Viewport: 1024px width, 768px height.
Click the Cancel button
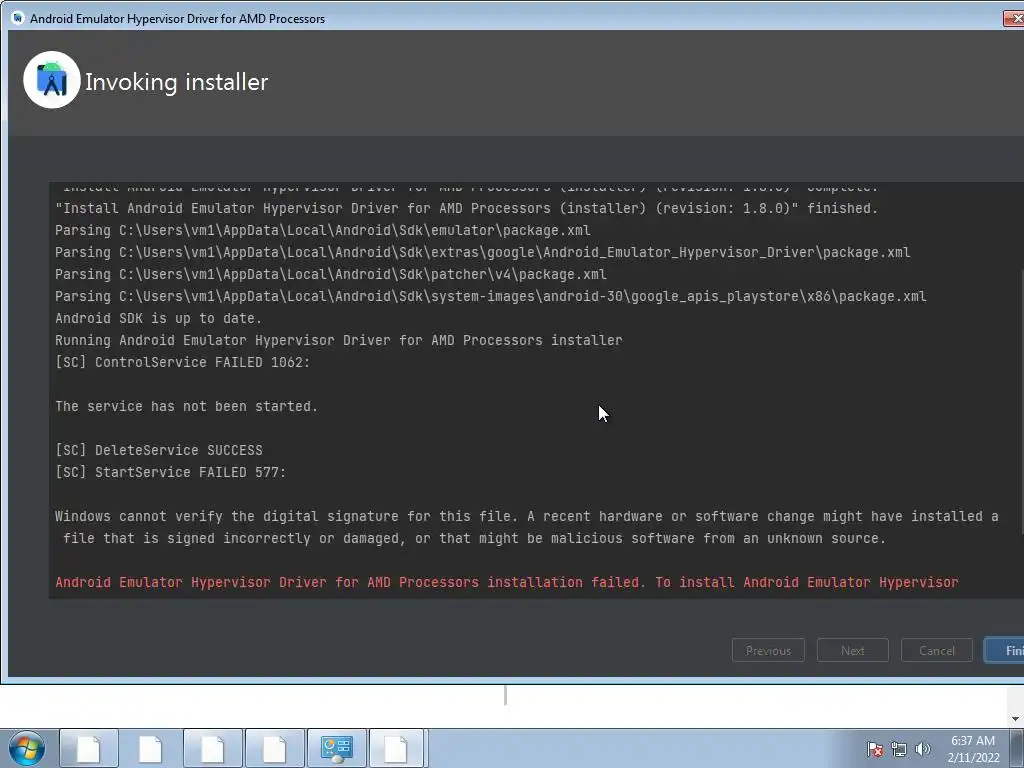point(936,650)
